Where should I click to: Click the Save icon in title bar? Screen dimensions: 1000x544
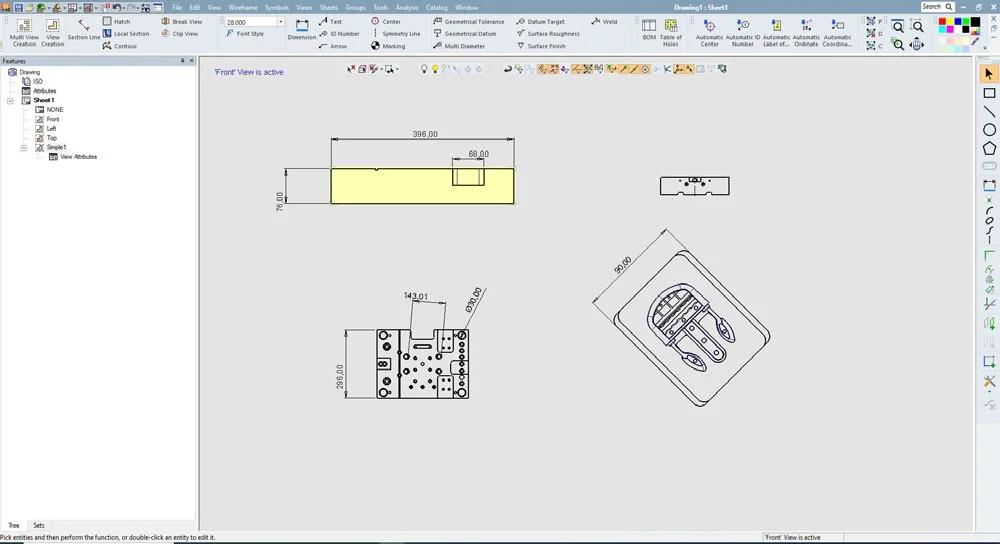(x=18, y=8)
